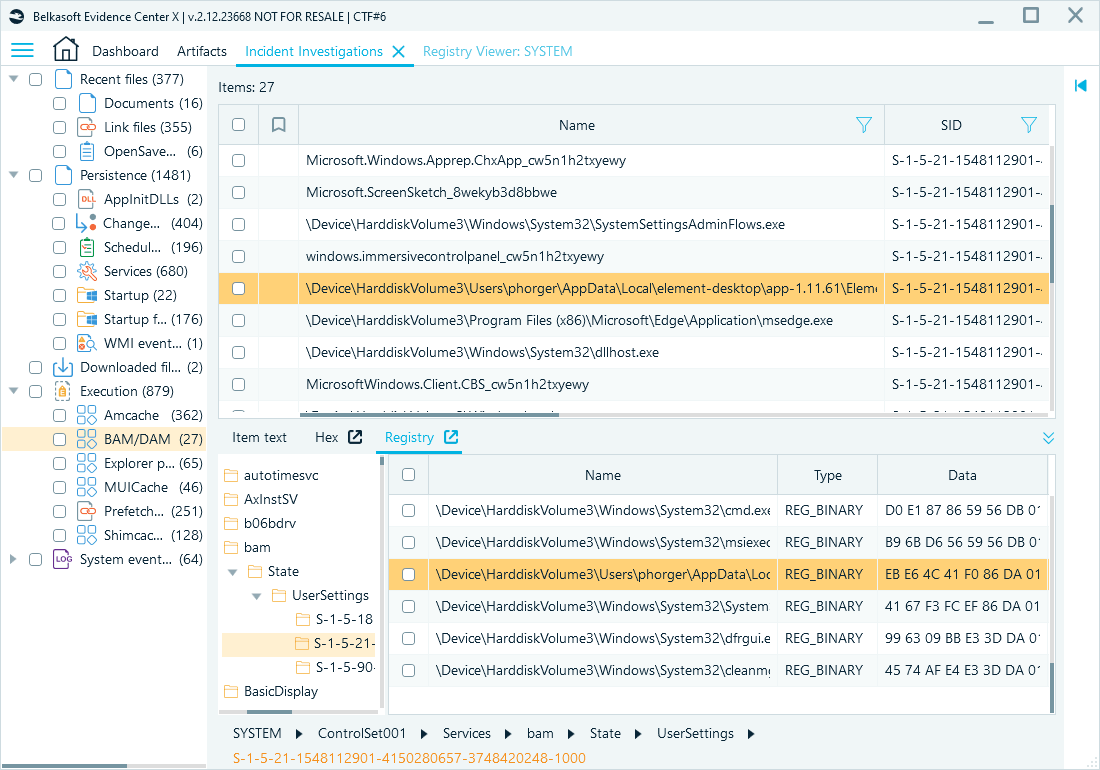1100x770 pixels.
Task: Collapse the Recent files tree node
Action: pos(13,79)
